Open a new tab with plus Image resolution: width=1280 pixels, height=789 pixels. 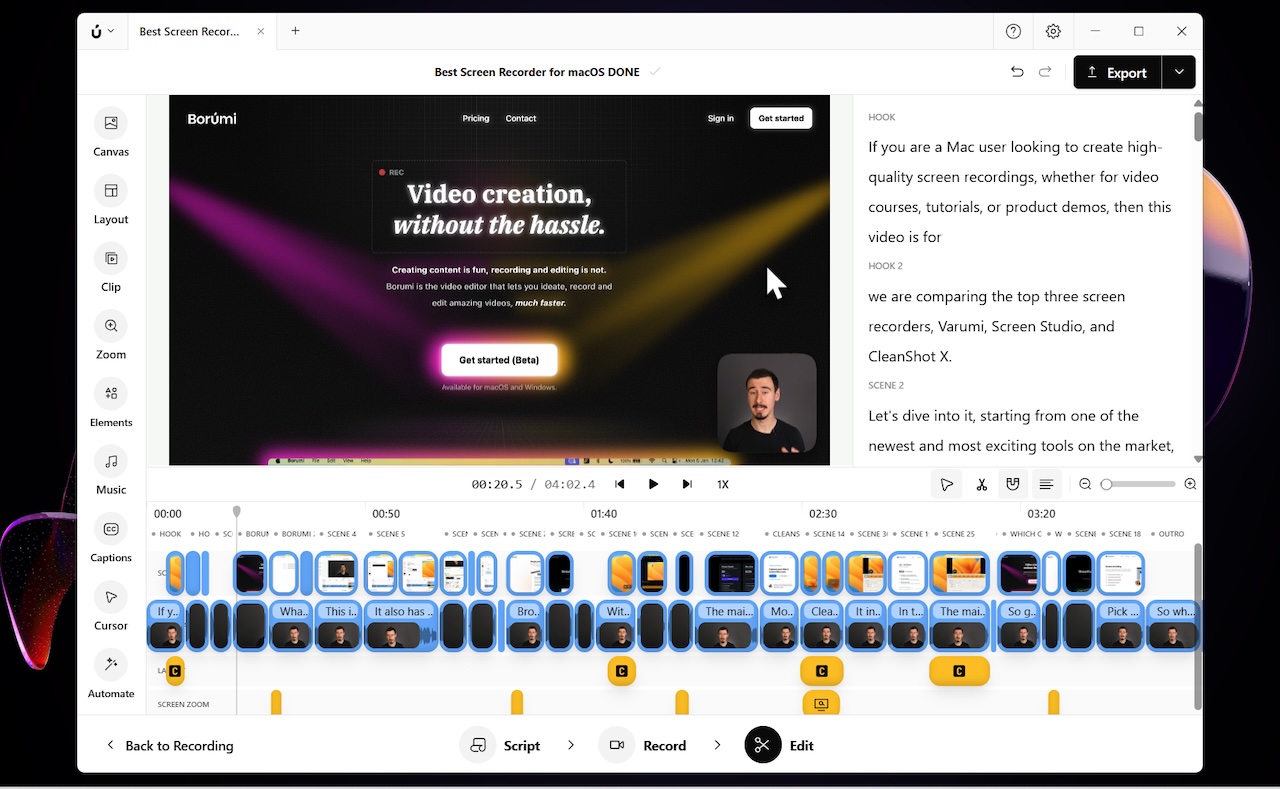click(295, 31)
